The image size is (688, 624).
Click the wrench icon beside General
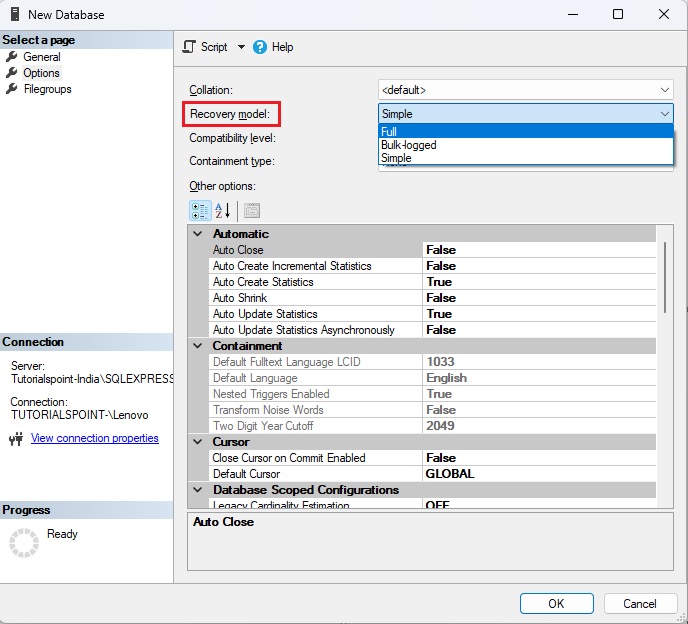click(x=12, y=56)
